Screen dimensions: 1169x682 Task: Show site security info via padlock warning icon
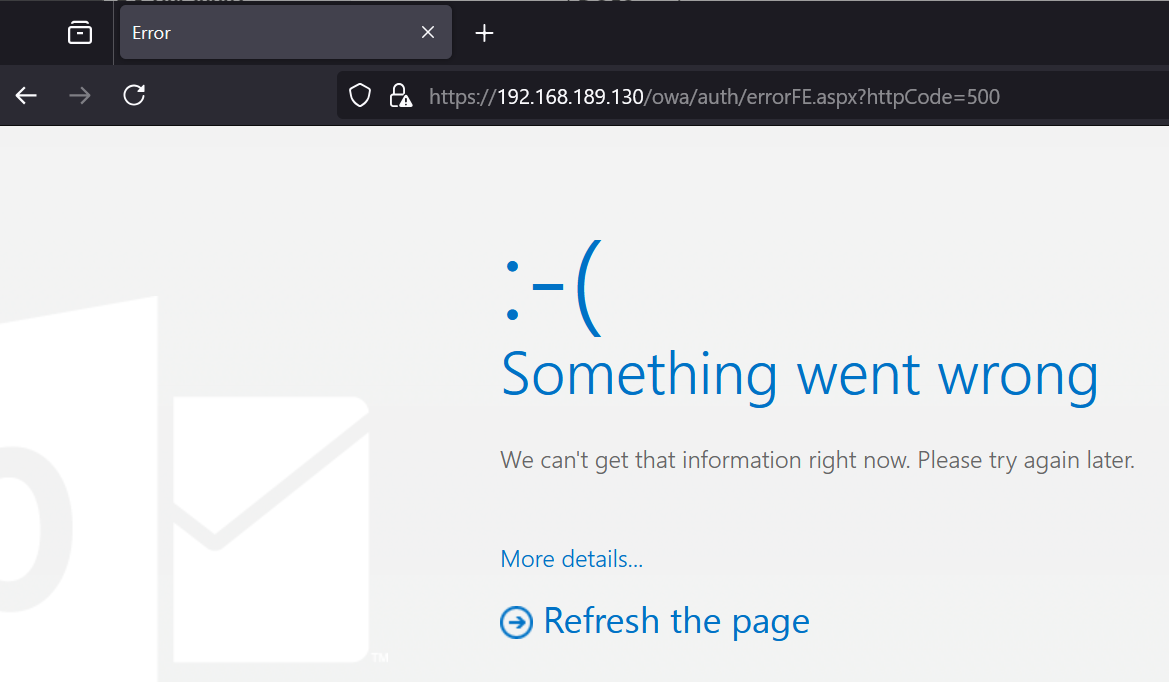pyautogui.click(x=400, y=96)
